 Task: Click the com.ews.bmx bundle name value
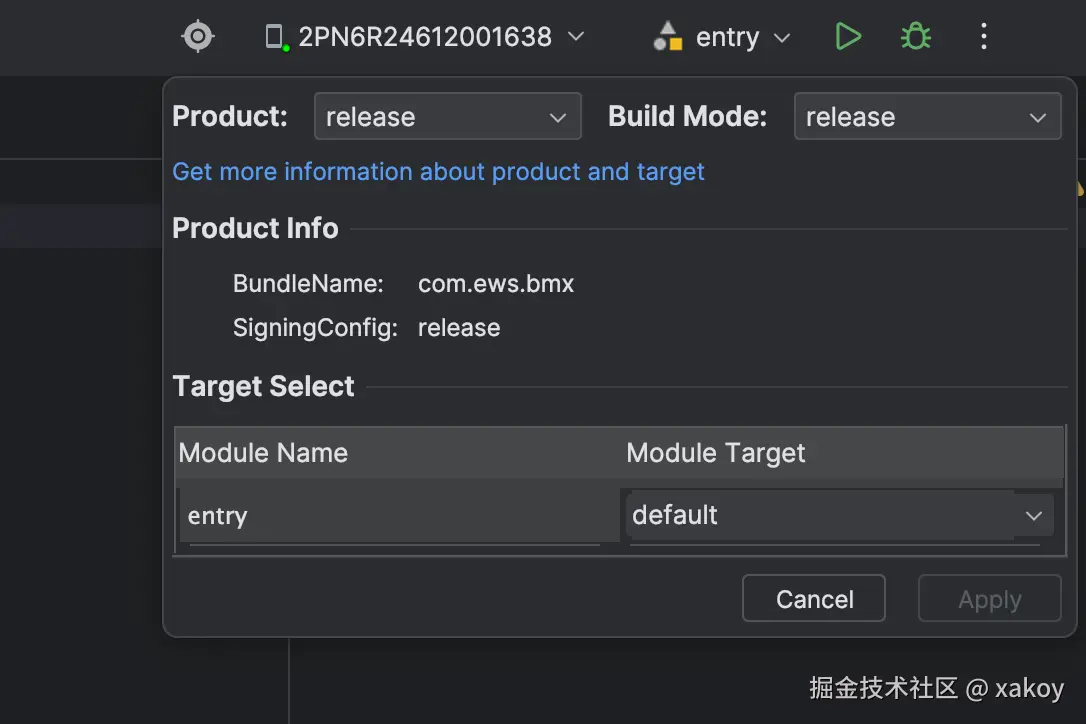click(496, 283)
